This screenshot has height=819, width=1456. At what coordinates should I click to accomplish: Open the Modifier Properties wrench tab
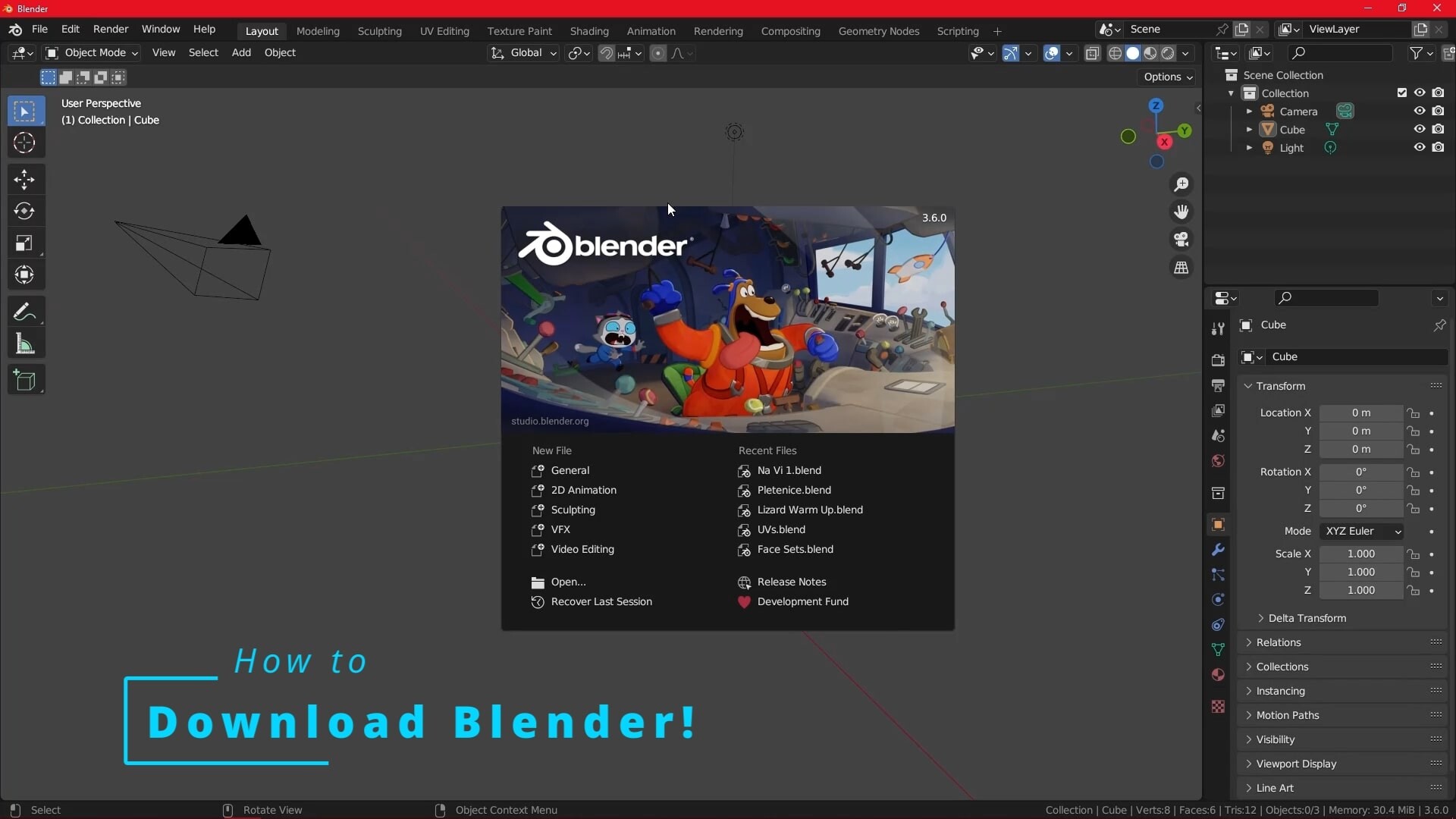[1219, 549]
